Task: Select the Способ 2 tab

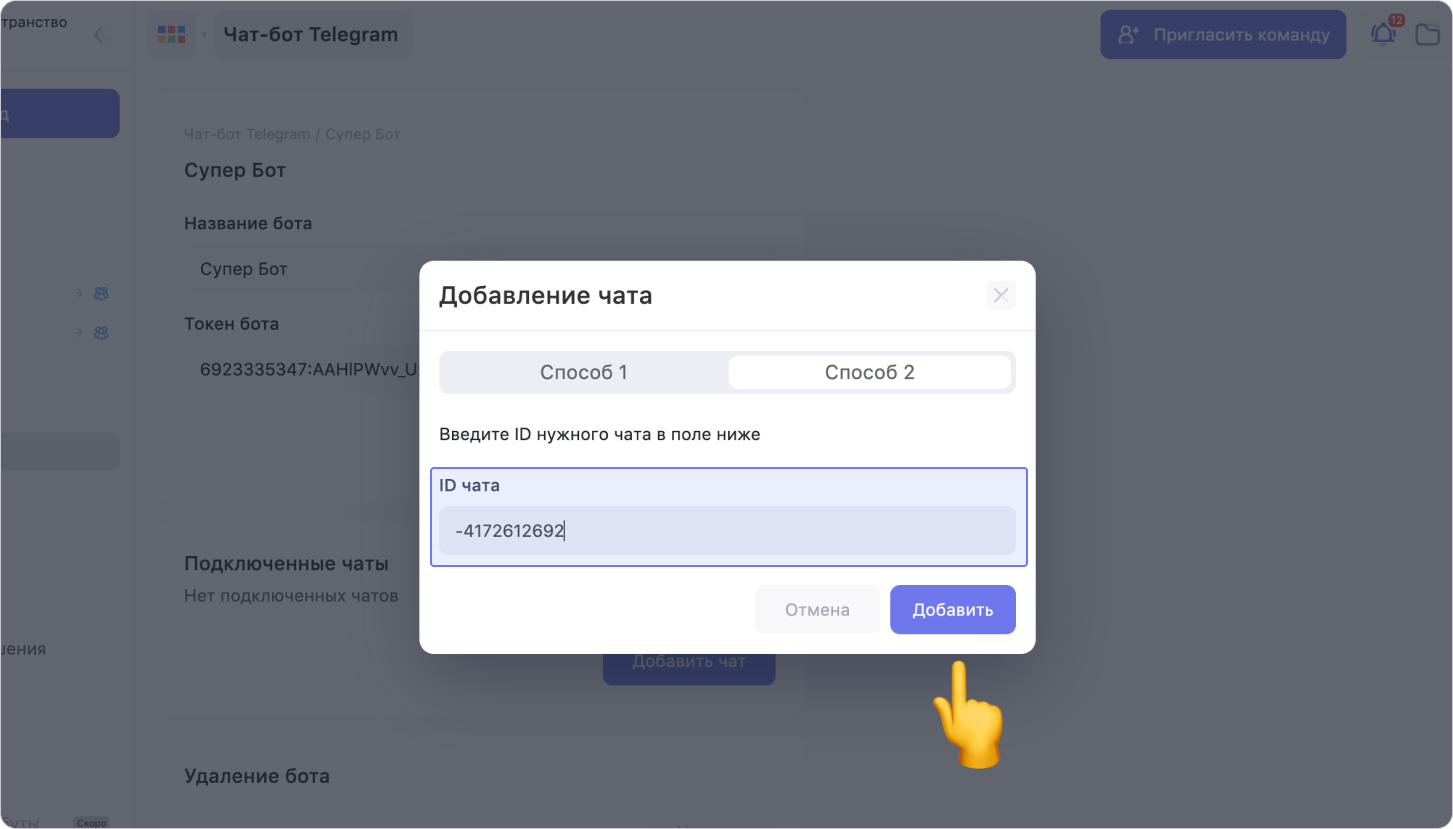Action: pos(869,372)
